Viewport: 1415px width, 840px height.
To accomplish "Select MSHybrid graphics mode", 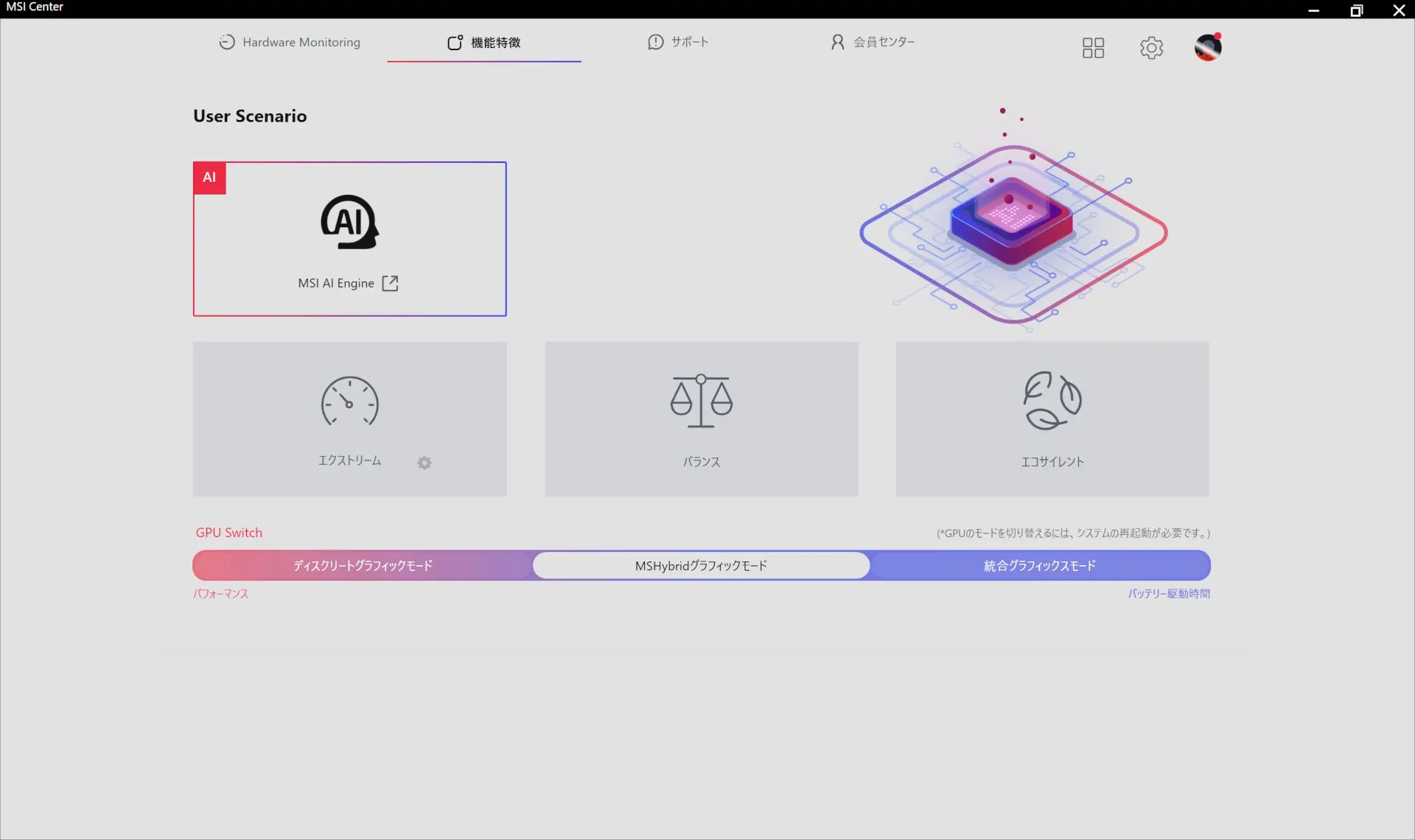I will pyautogui.click(x=701, y=566).
